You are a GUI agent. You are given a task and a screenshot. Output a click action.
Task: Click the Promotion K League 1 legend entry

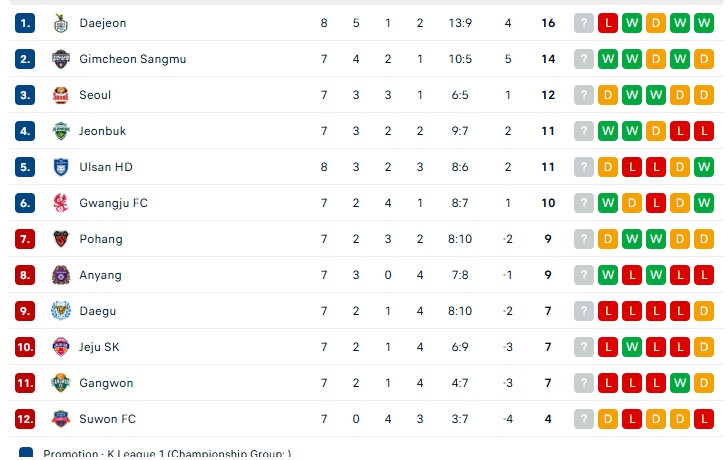(156, 454)
